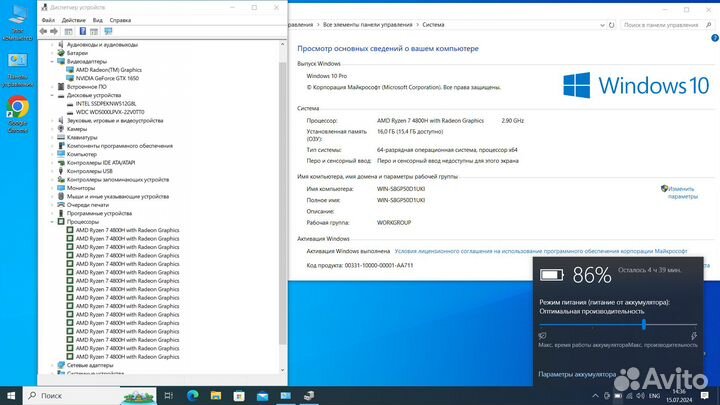Collapse the Дисковые устройства node
The image size is (720, 405).
(x=52, y=95)
